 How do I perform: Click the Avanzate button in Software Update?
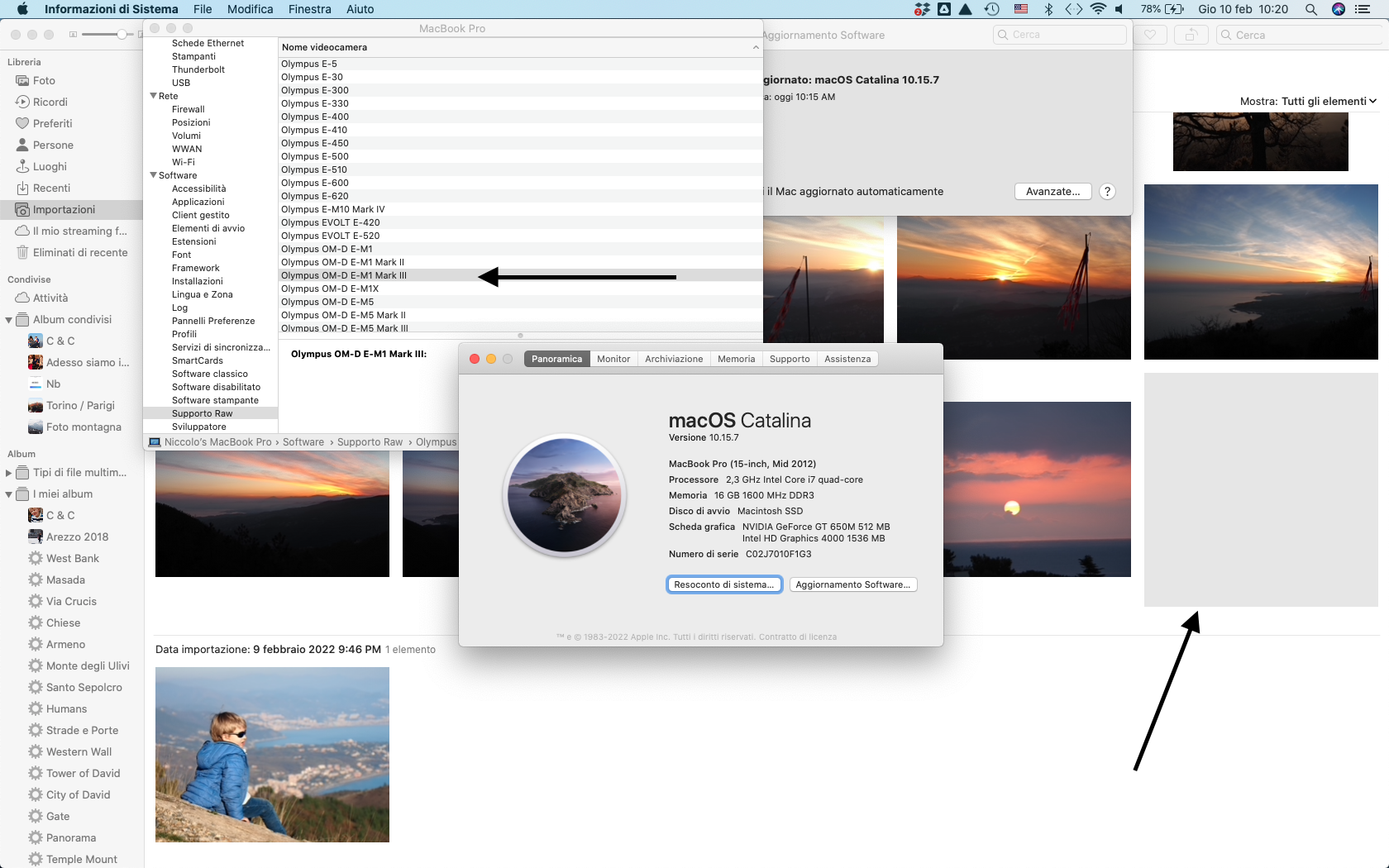1053,191
